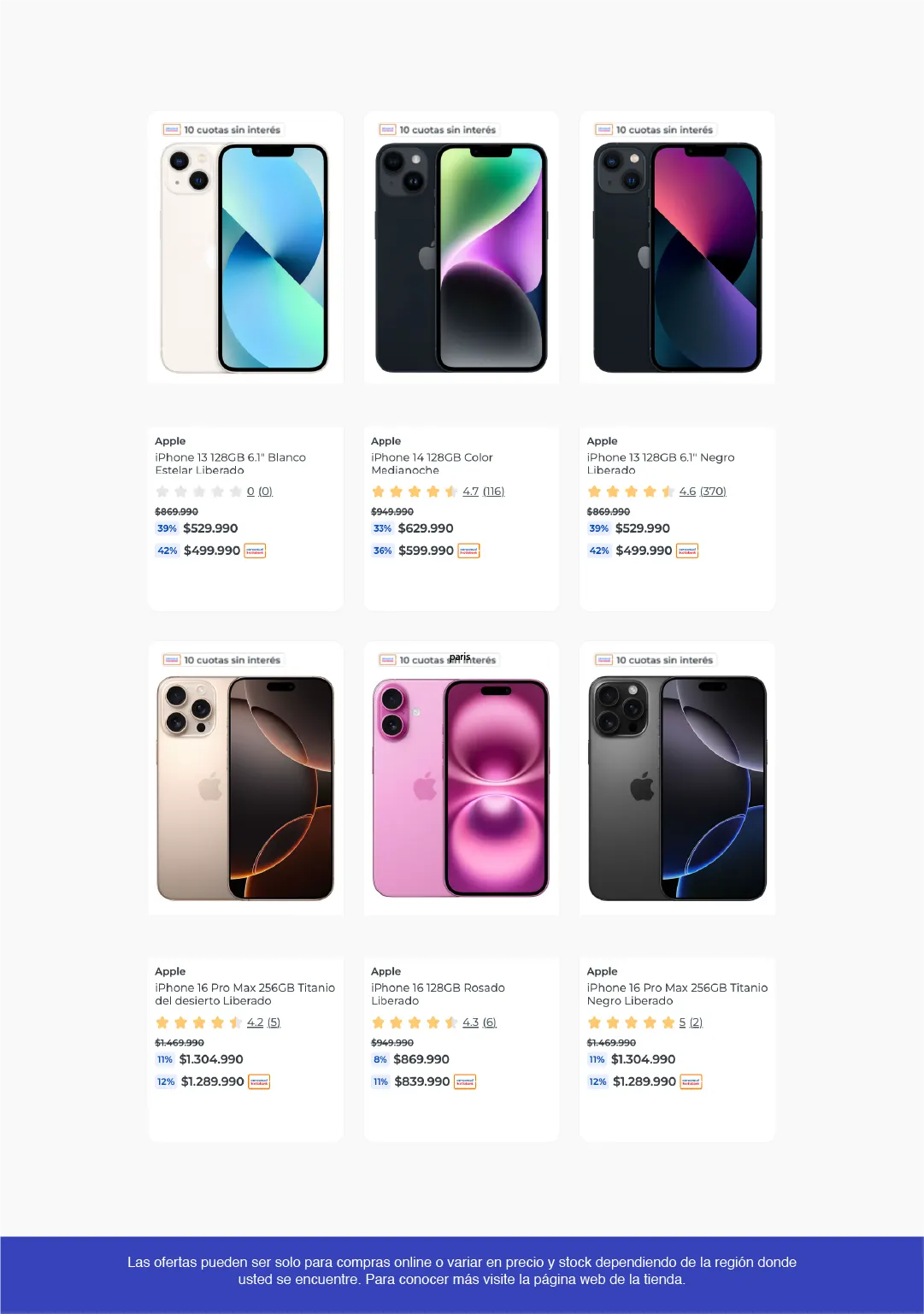Open the pink iPhone 16 Rosado product photo
The height and width of the screenshot is (1314, 924).
coord(462,787)
